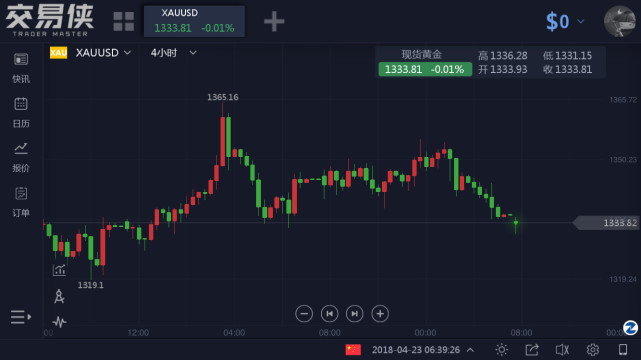Toggle the muted sound icon
Viewport: 641px width, 360px height.
(x=563, y=350)
